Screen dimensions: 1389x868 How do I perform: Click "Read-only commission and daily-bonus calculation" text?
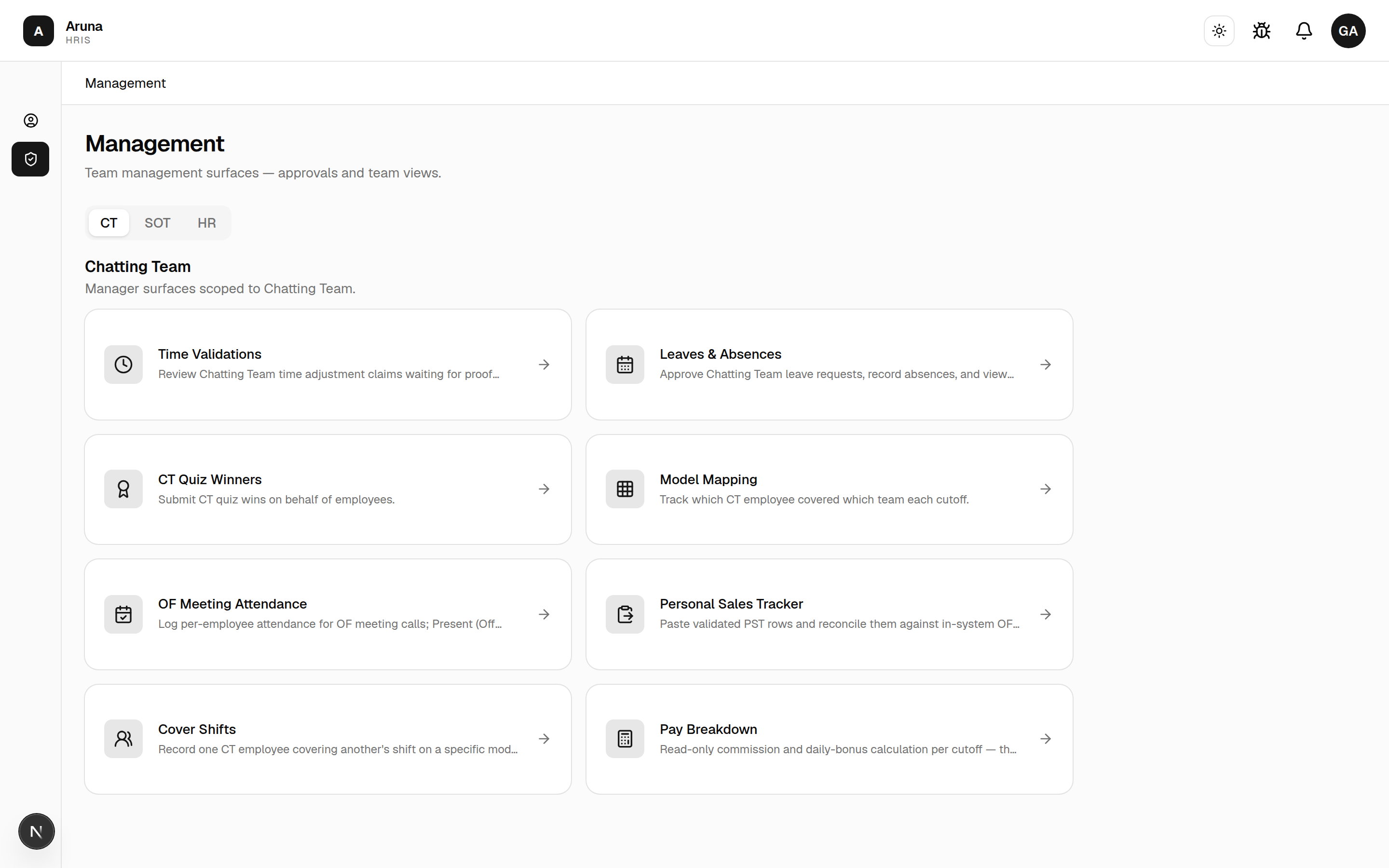pos(838,749)
